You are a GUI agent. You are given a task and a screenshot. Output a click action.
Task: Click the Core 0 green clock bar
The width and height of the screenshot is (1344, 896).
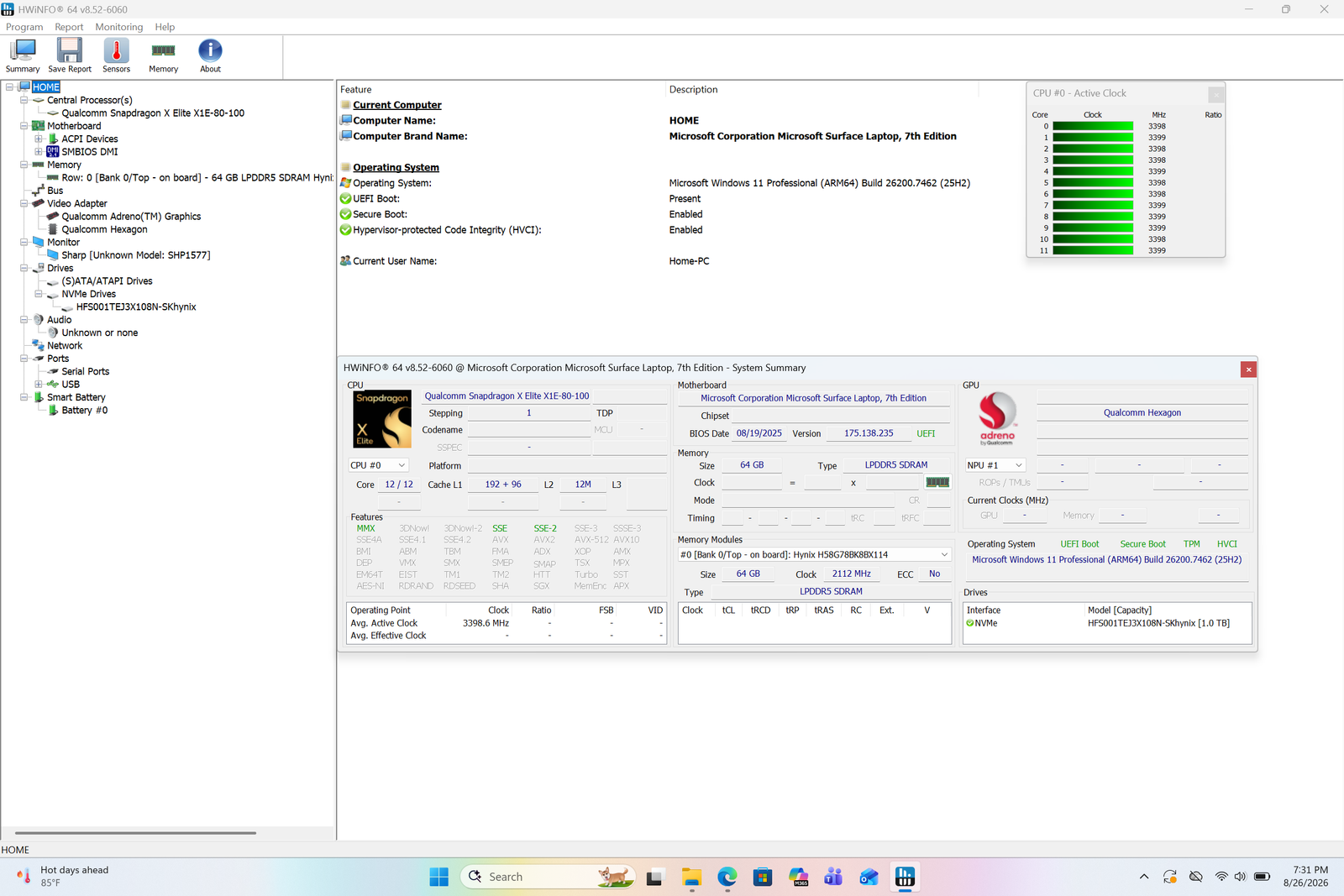(x=1093, y=126)
